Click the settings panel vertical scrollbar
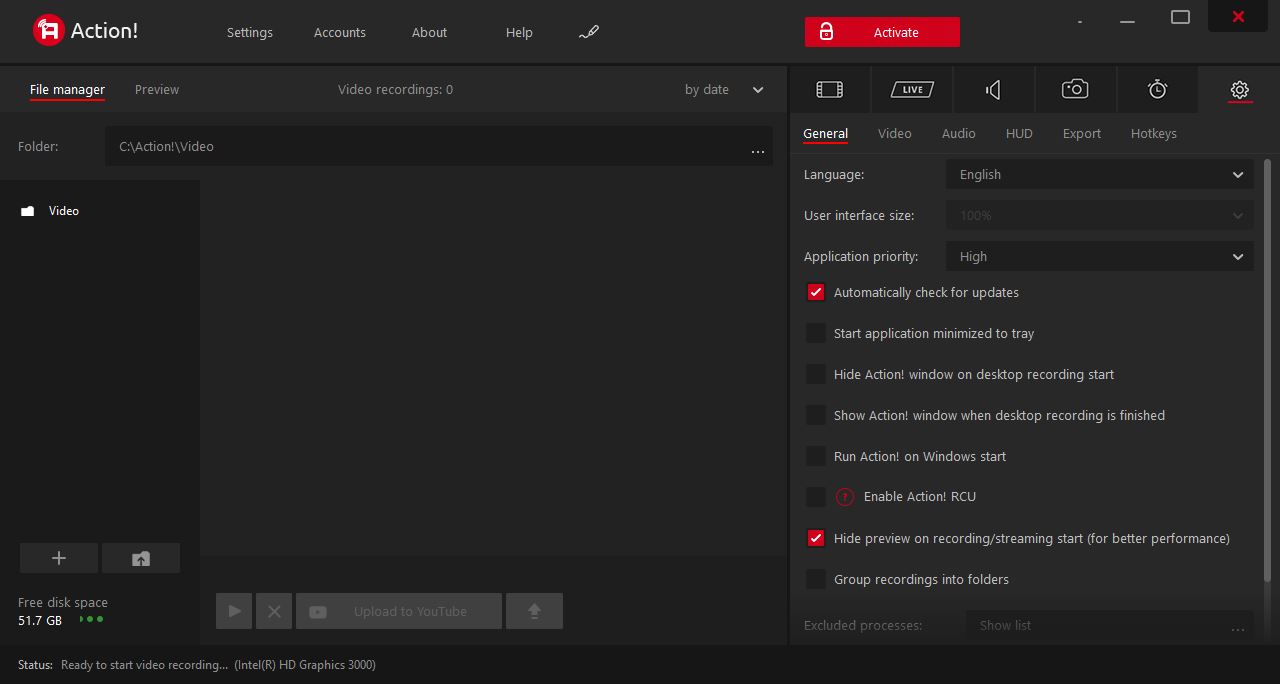 tap(1268, 370)
